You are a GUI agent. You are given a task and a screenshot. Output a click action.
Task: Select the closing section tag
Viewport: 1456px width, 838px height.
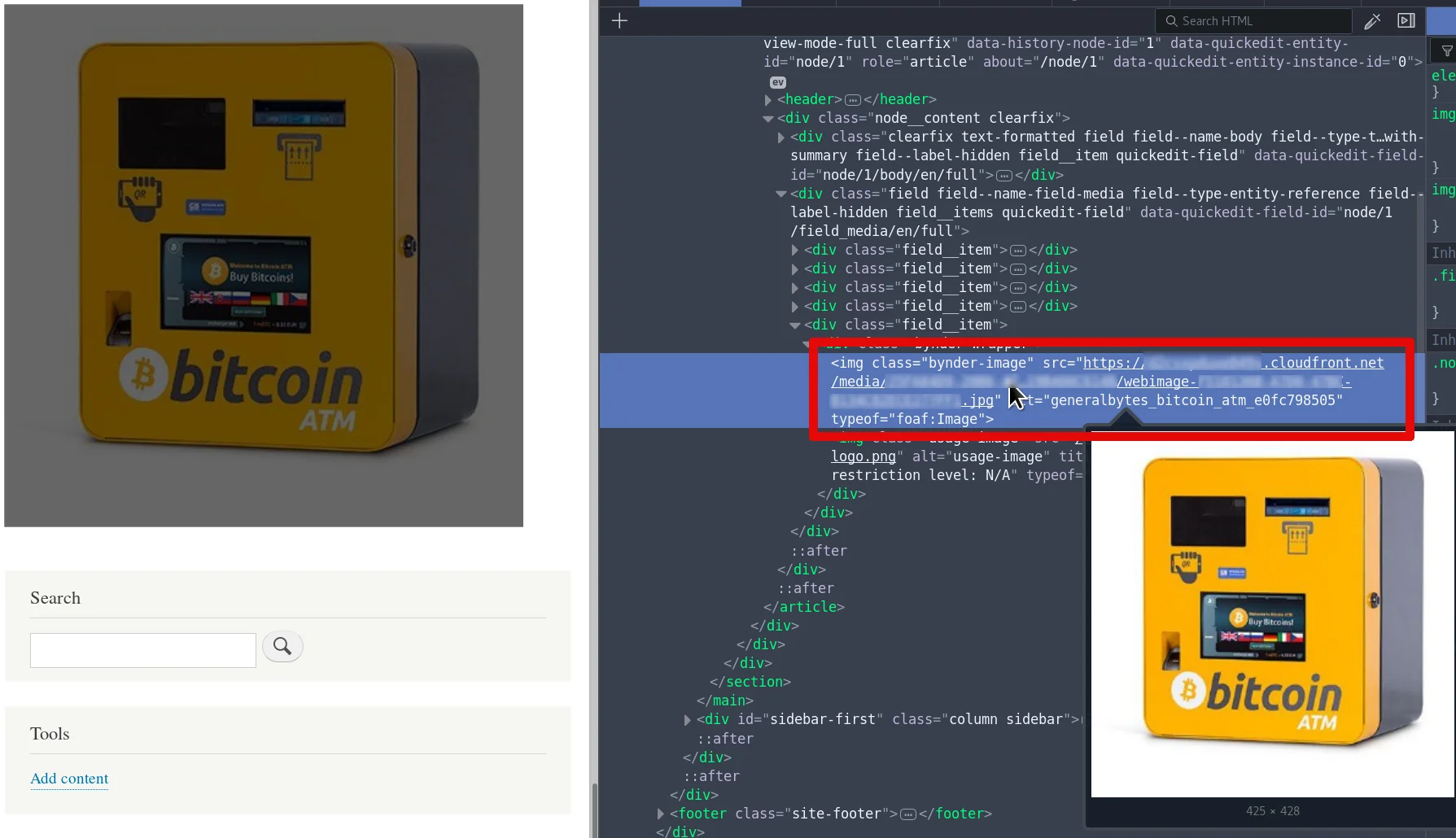pyautogui.click(x=750, y=682)
